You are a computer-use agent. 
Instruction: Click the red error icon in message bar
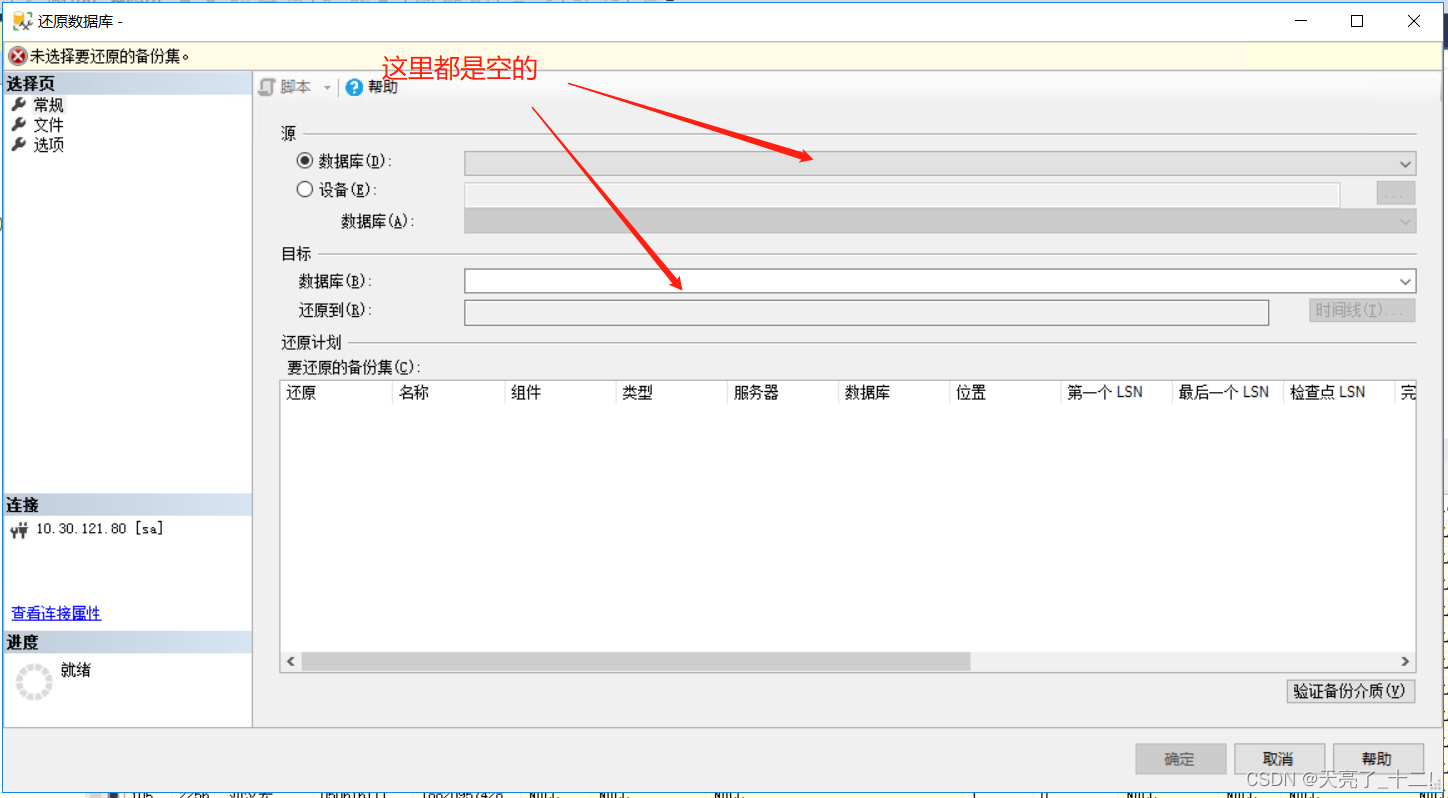coord(17,56)
